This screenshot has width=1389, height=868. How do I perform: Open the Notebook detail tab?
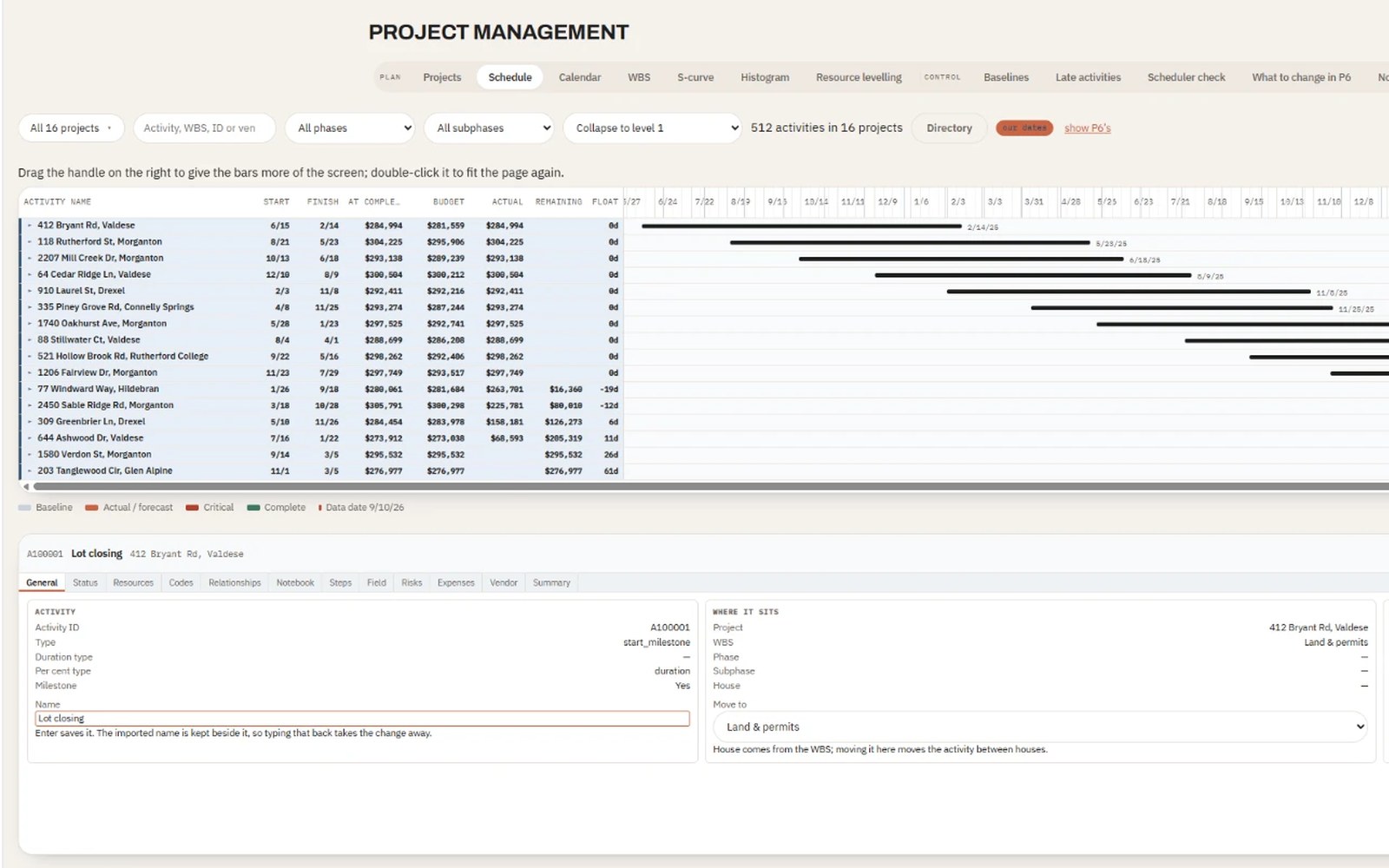(x=295, y=582)
